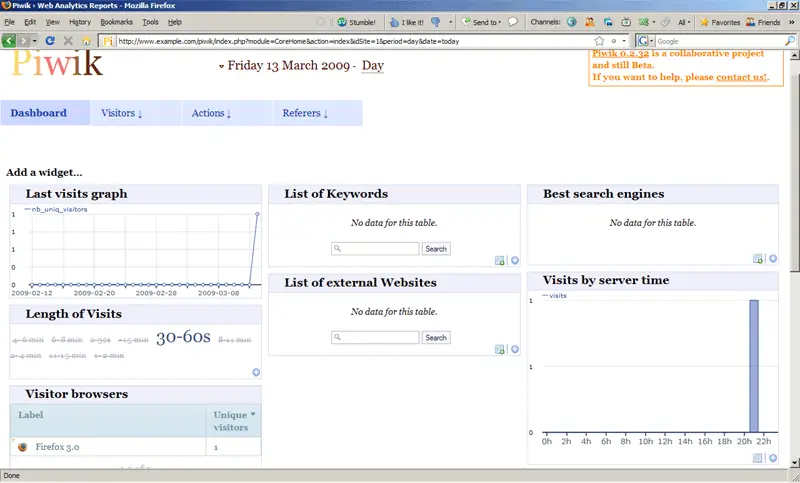
Task: Click the tag icon in StumbleUpon toolbar
Action: pos(665,22)
